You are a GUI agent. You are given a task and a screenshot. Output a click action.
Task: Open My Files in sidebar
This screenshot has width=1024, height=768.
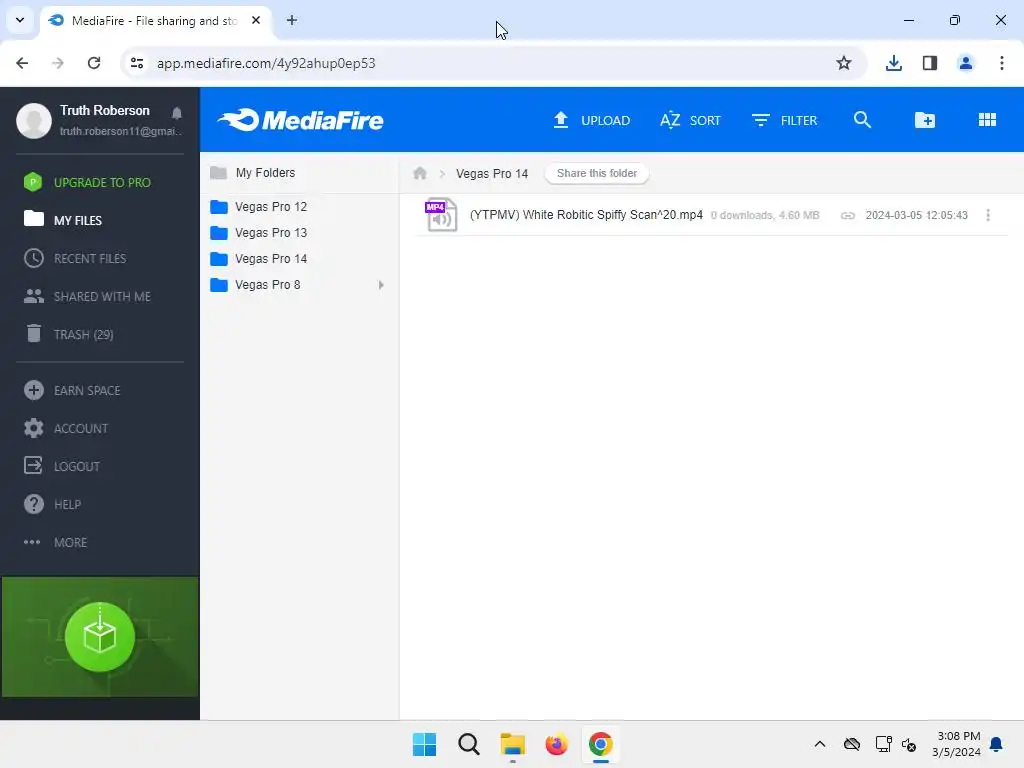point(63,220)
